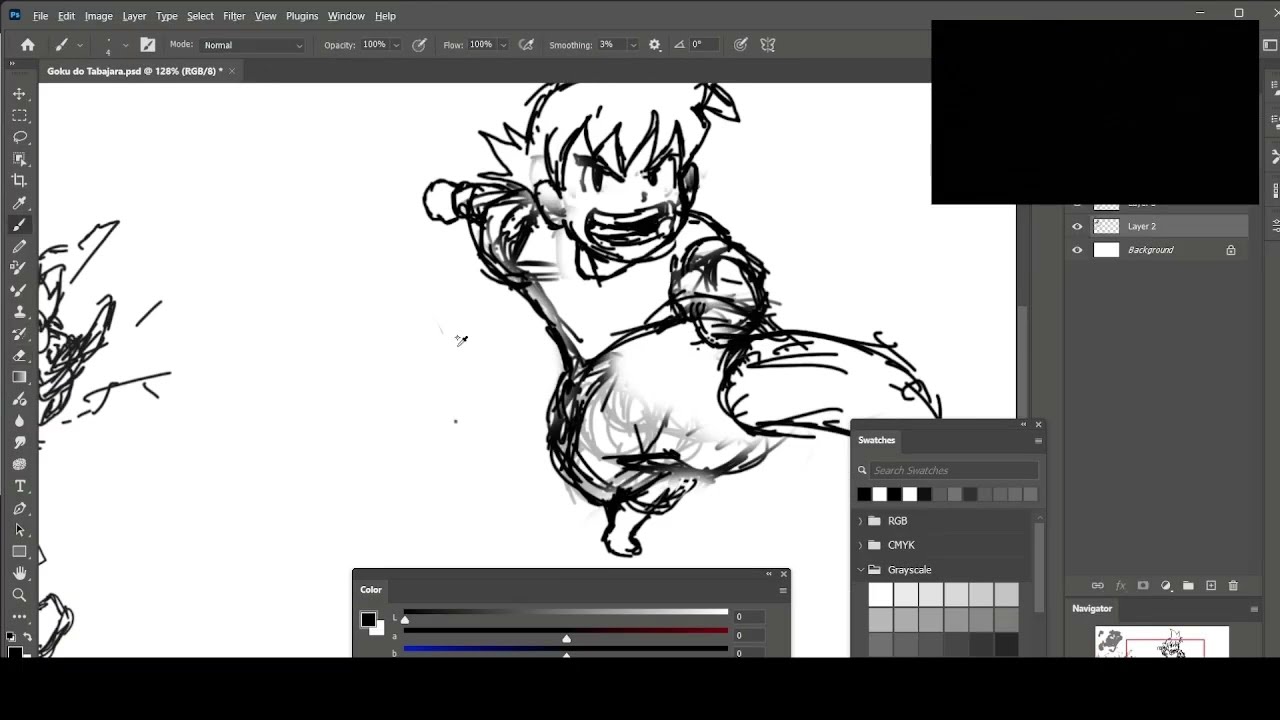Select the Gradient tool

pos(19,377)
